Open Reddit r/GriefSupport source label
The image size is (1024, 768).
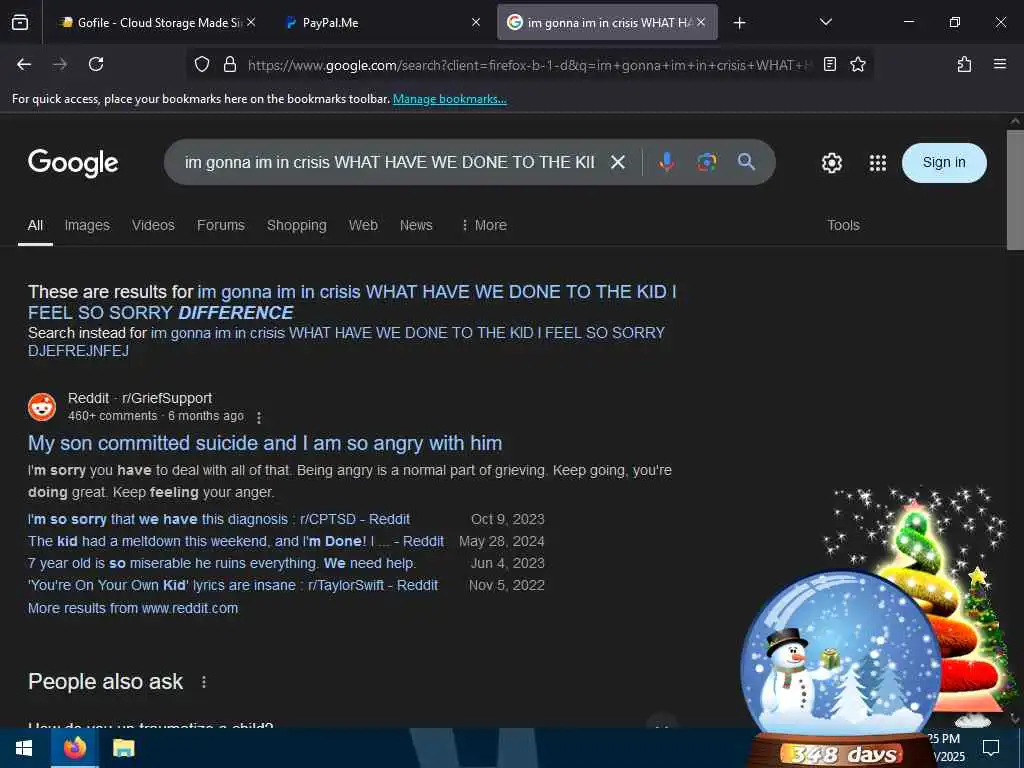[140, 398]
